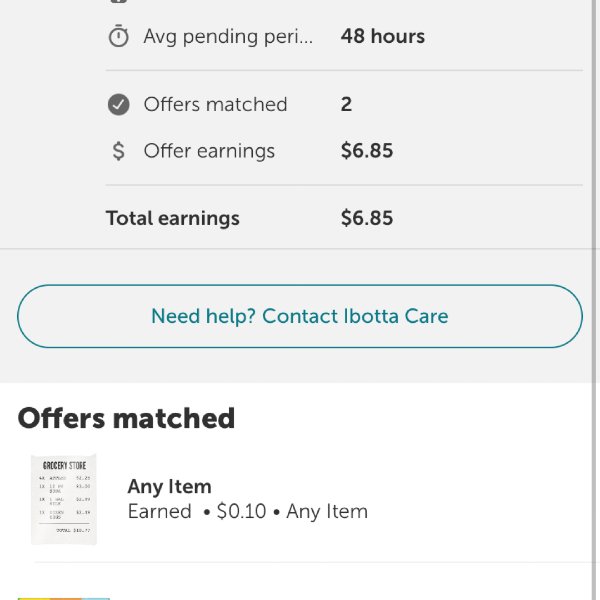This screenshot has height=600, width=600.
Task: Click the Offers matched section heading
Action: pyautogui.click(x=126, y=418)
